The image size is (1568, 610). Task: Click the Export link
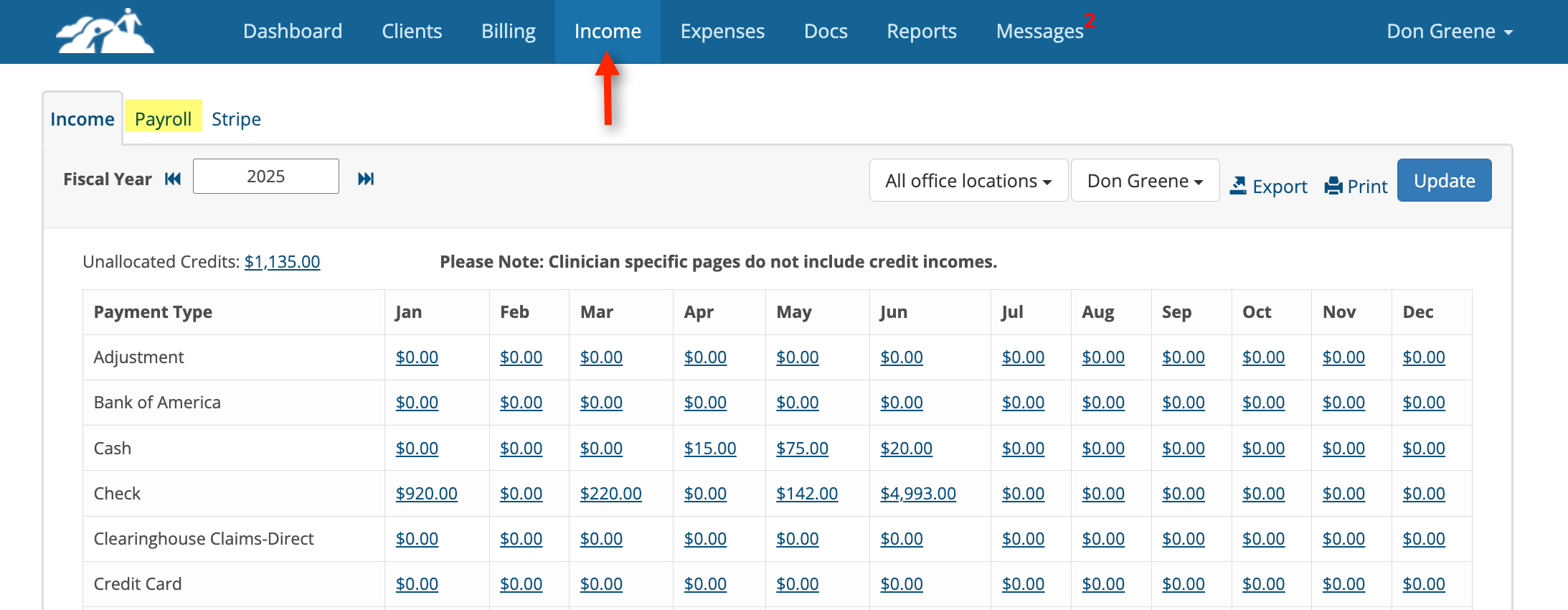pos(1280,187)
